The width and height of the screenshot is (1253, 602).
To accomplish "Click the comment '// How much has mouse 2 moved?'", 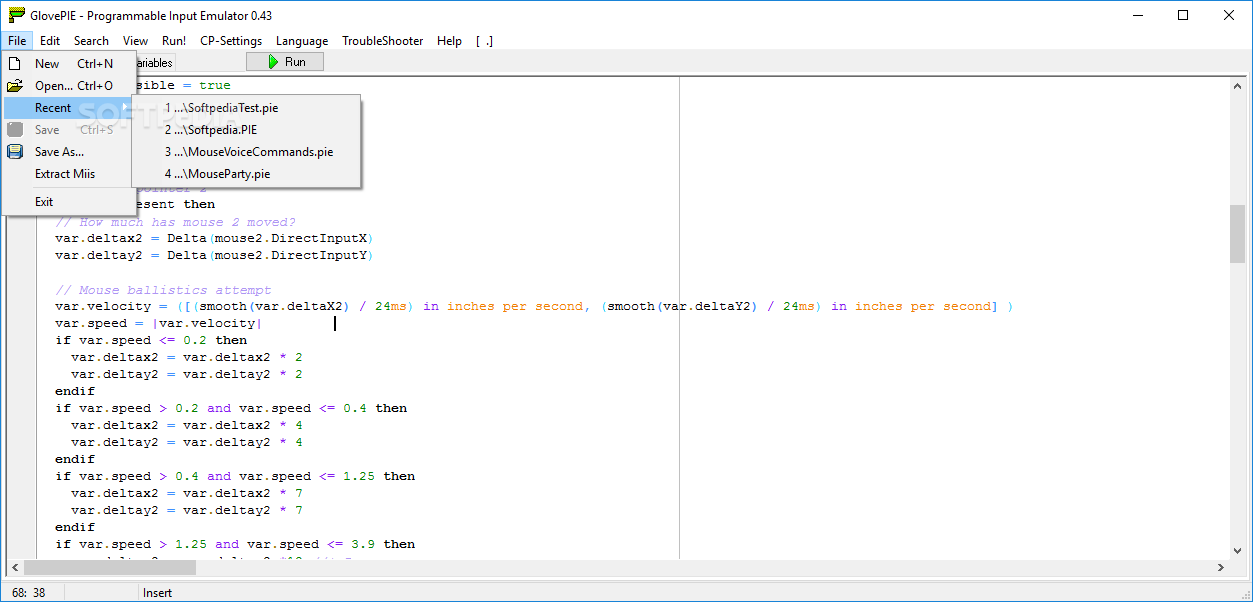I will [175, 221].
